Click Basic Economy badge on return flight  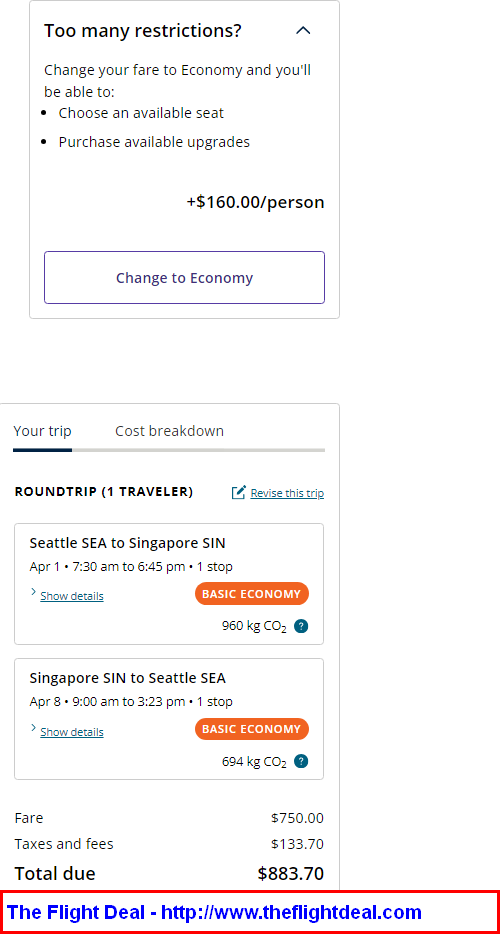[252, 729]
